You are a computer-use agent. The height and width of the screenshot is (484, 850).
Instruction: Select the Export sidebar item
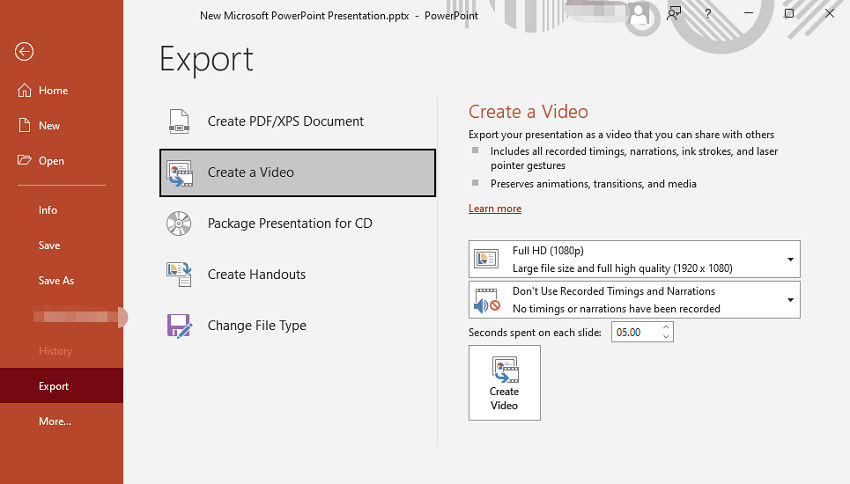(x=61, y=386)
